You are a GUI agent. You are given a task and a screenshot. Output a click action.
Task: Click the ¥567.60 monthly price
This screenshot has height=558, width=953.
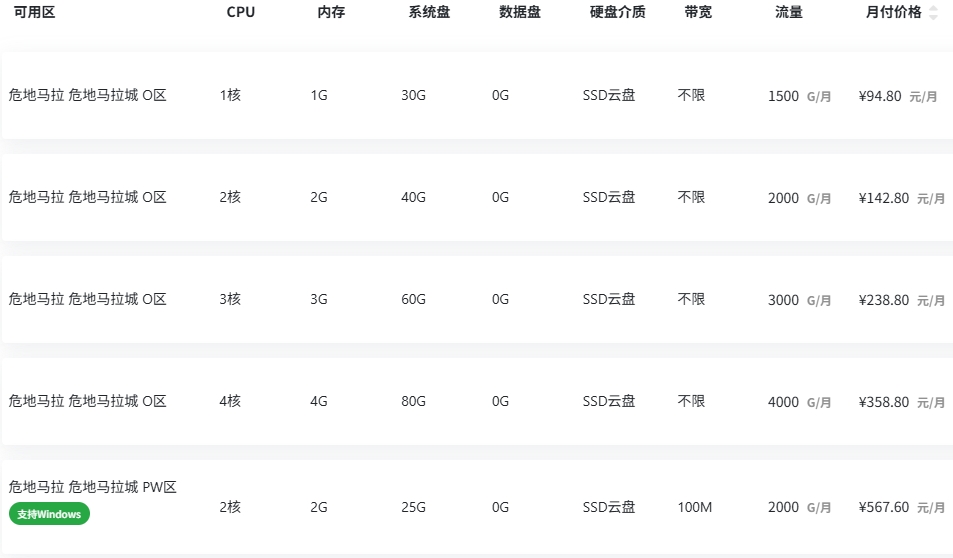[884, 508]
